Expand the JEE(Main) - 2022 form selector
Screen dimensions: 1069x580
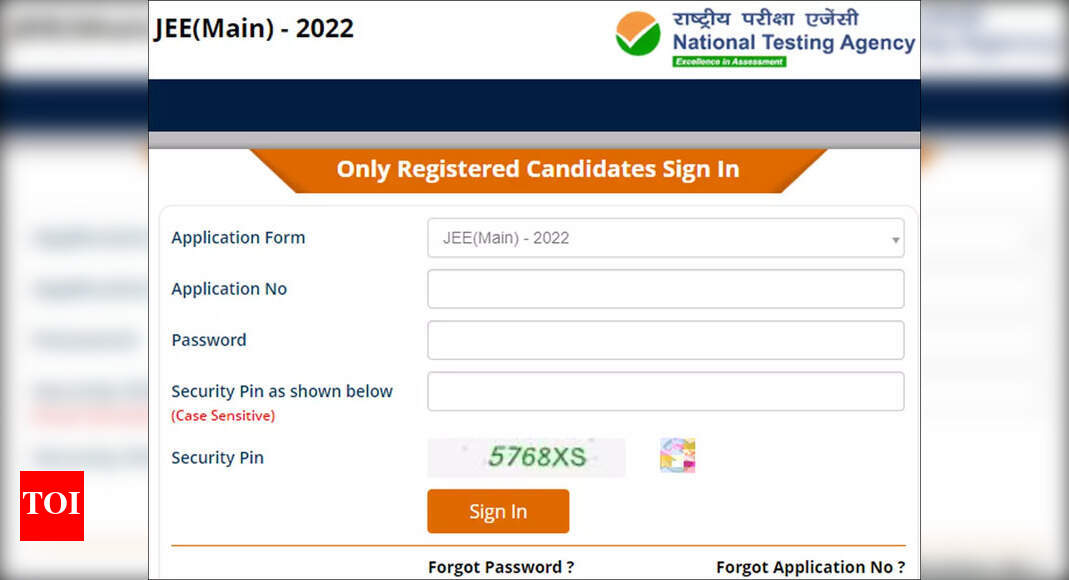coord(665,238)
